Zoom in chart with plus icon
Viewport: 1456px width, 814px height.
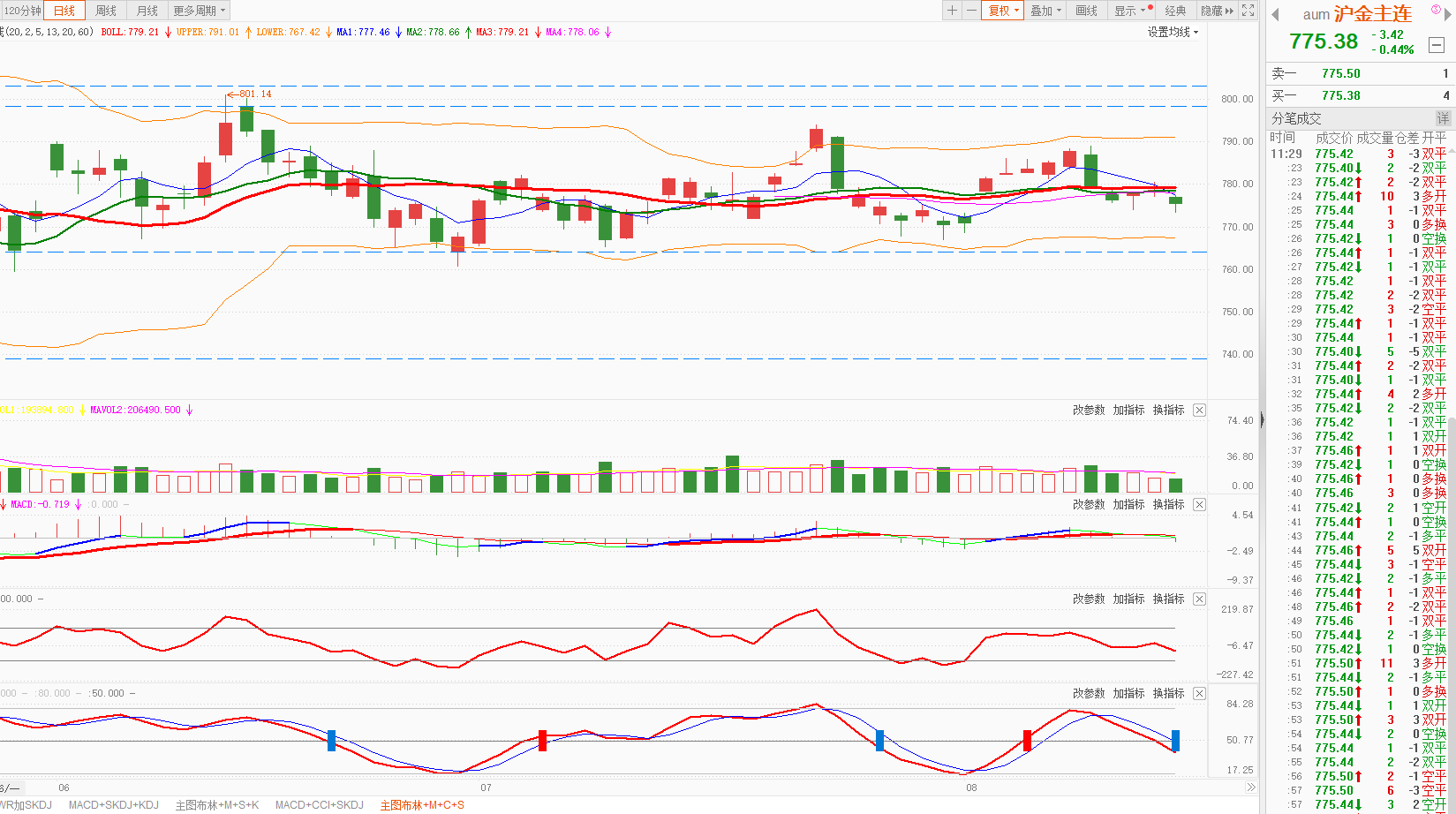(x=952, y=11)
